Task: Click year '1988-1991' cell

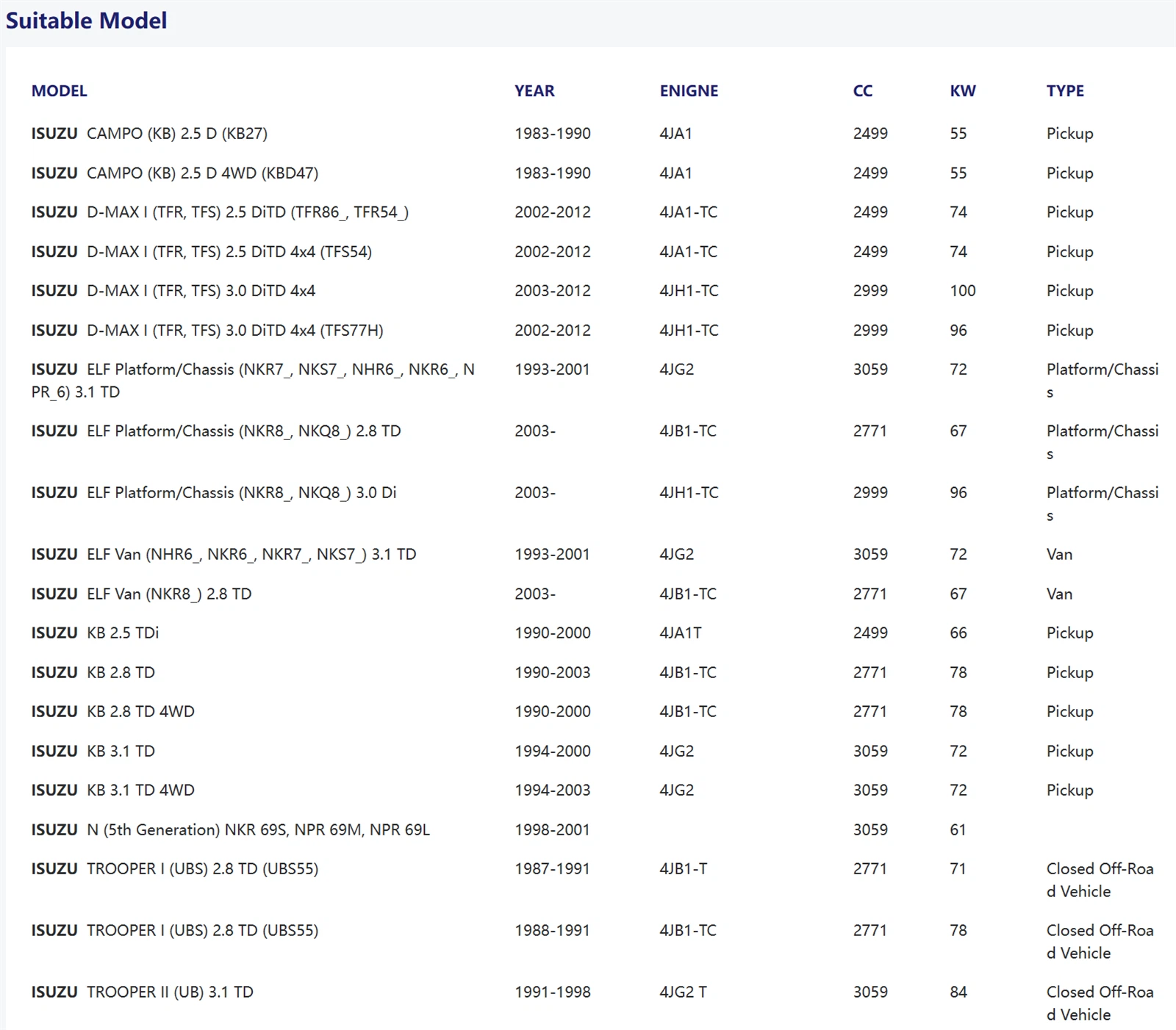Action: (x=553, y=931)
